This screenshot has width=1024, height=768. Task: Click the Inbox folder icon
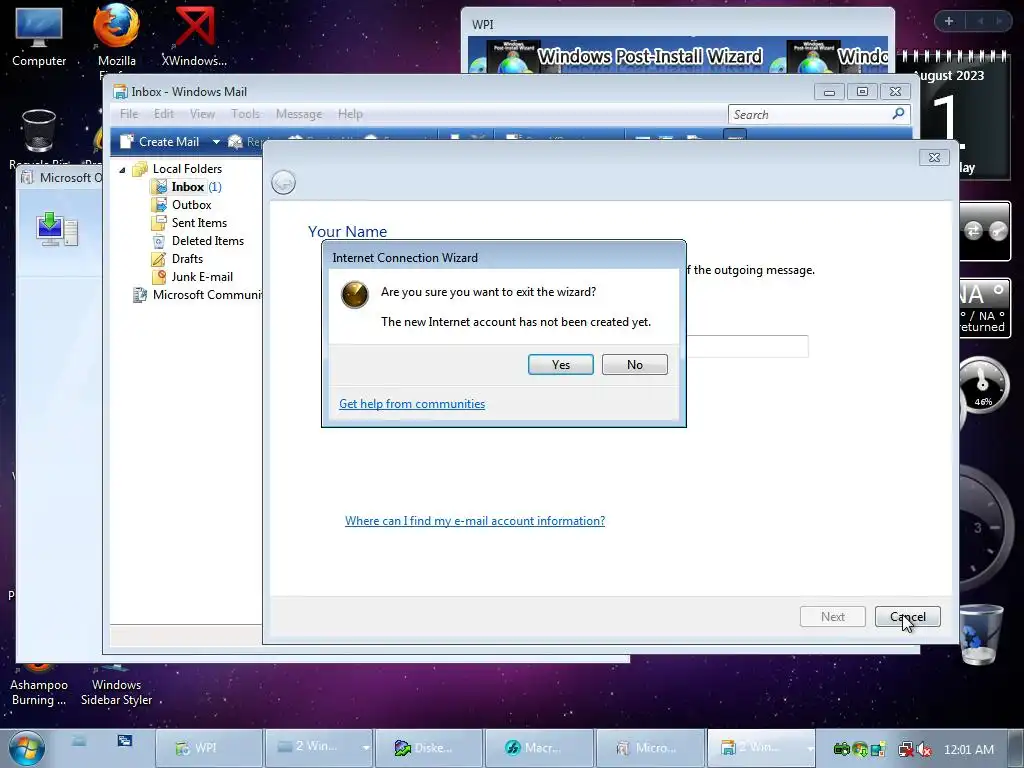159,187
